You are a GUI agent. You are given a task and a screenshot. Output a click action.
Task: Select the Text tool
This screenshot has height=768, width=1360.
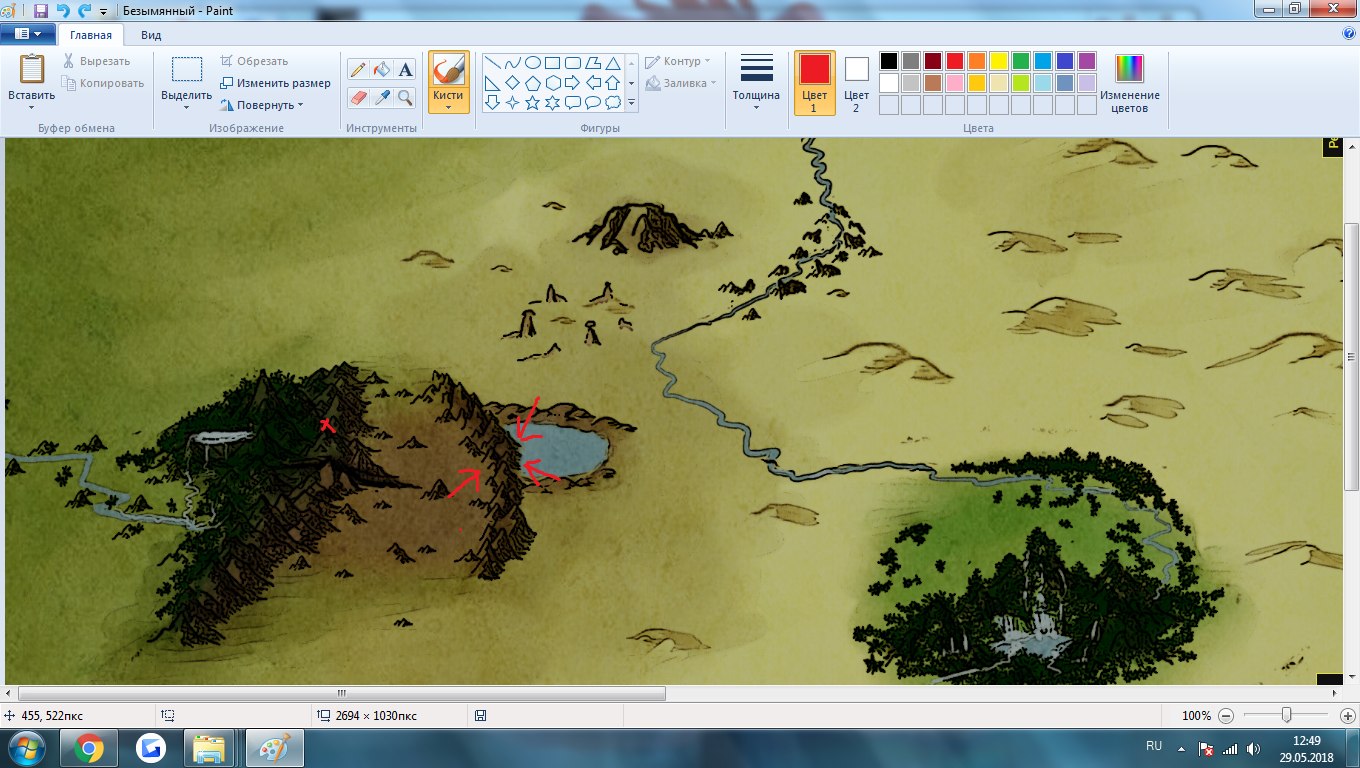405,69
